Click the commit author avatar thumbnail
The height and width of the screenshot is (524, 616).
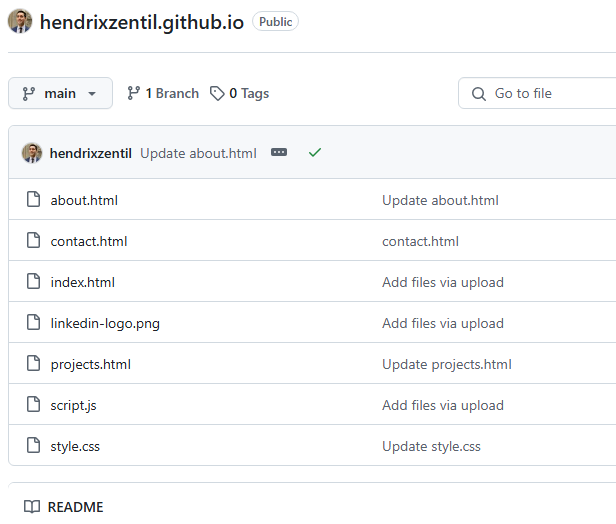[32, 153]
